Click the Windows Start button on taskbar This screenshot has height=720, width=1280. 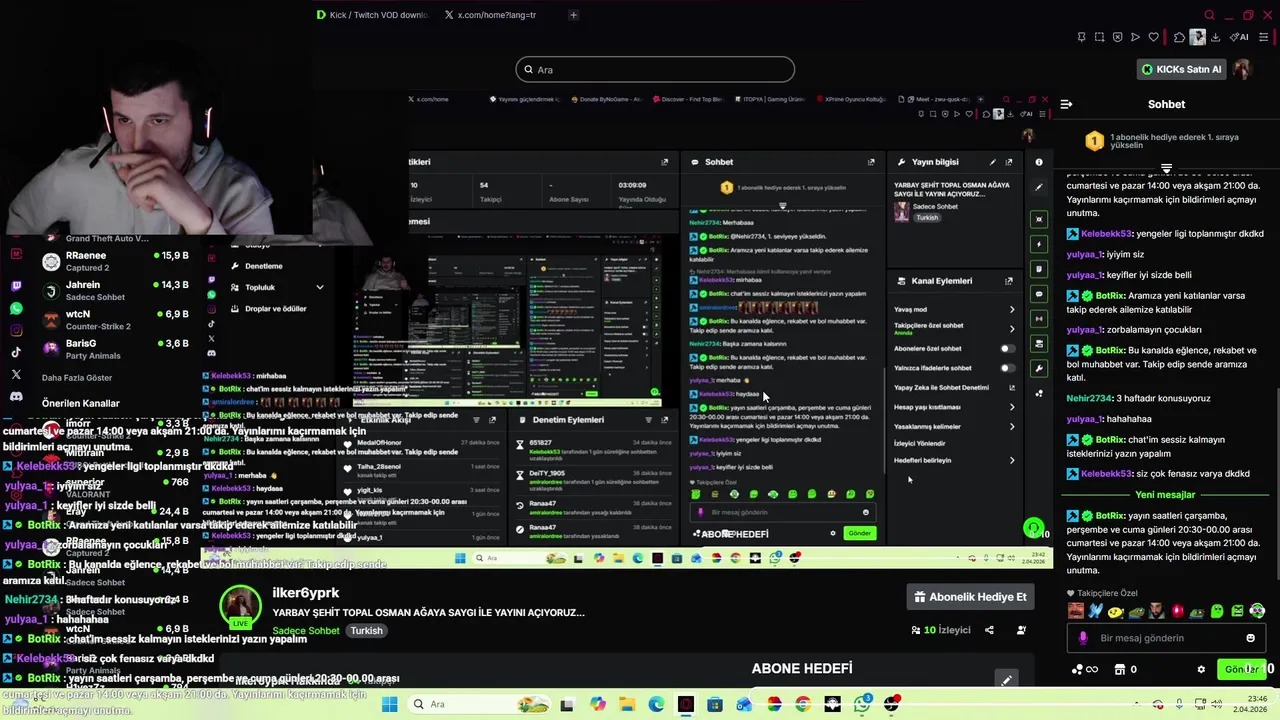click(x=390, y=704)
